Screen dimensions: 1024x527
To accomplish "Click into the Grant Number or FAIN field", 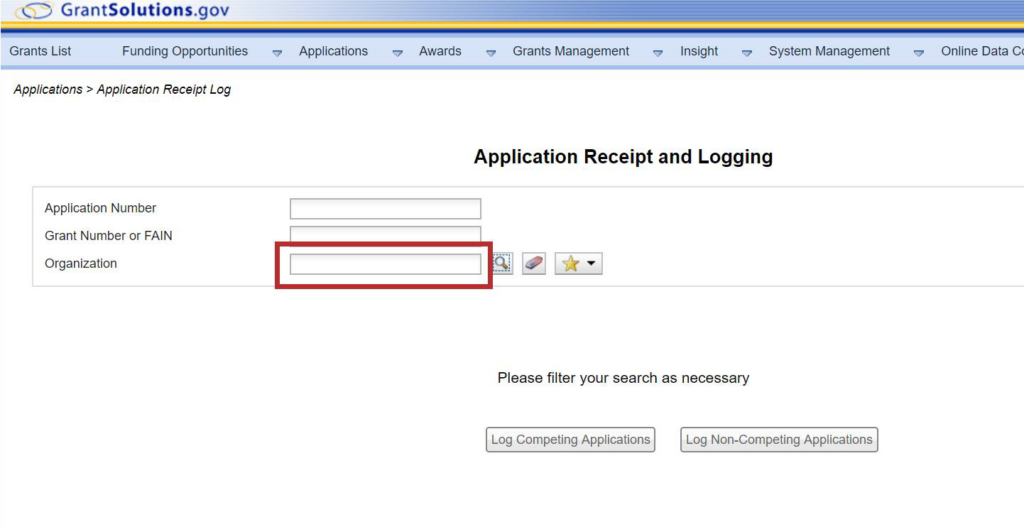I will point(385,235).
